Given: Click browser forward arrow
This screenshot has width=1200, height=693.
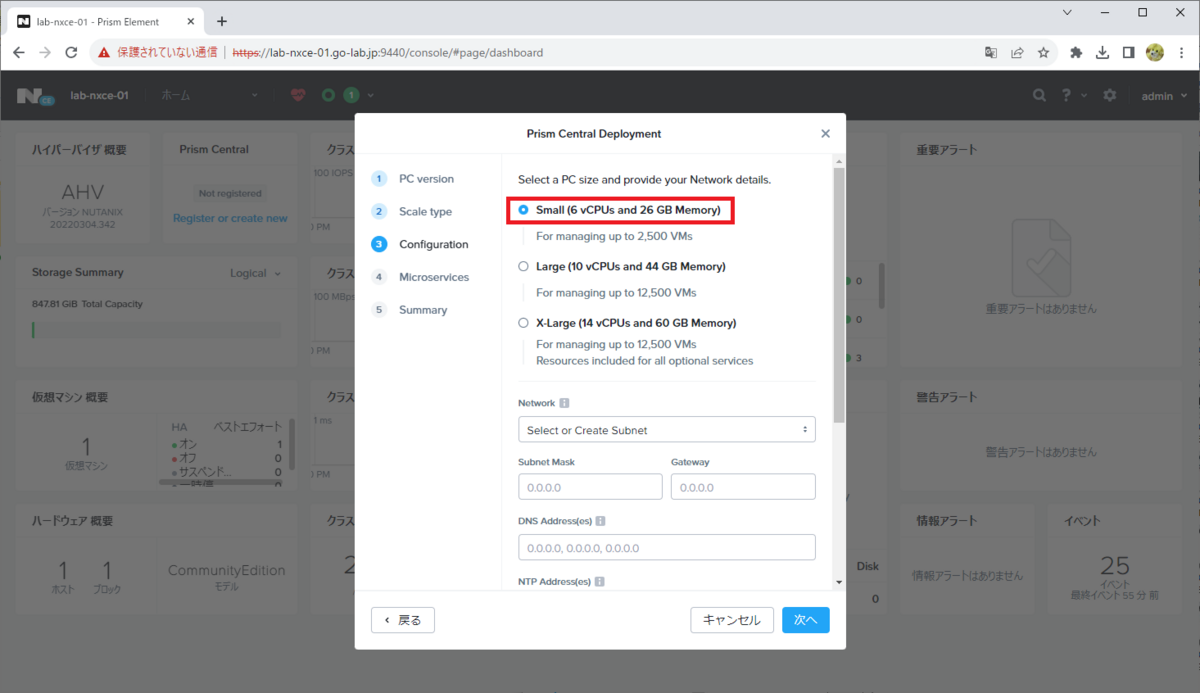Looking at the screenshot, I should click(45, 52).
